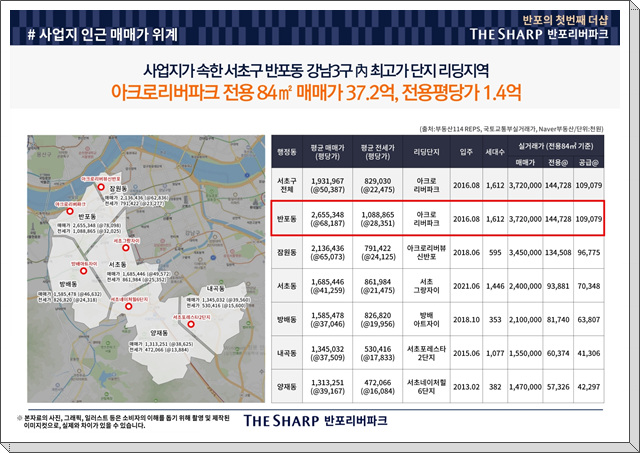Click the red map marker for 방배아트자이
This screenshot has width=640, height=453.
[x=84, y=271]
